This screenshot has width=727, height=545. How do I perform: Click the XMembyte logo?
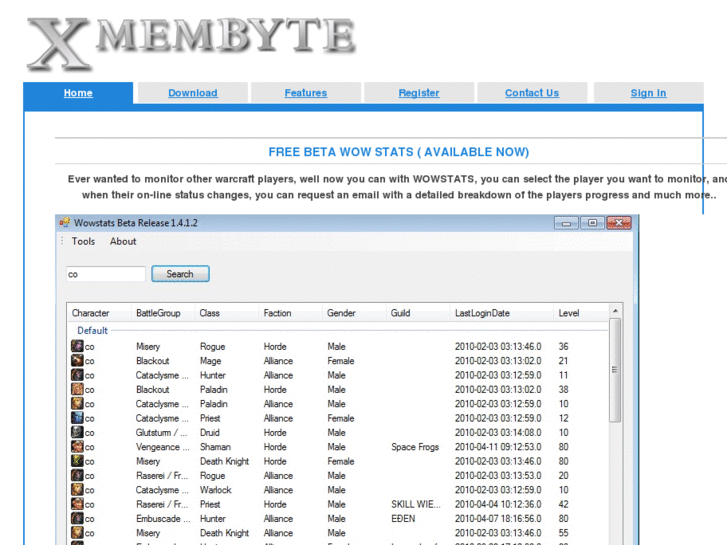pyautogui.click(x=191, y=43)
